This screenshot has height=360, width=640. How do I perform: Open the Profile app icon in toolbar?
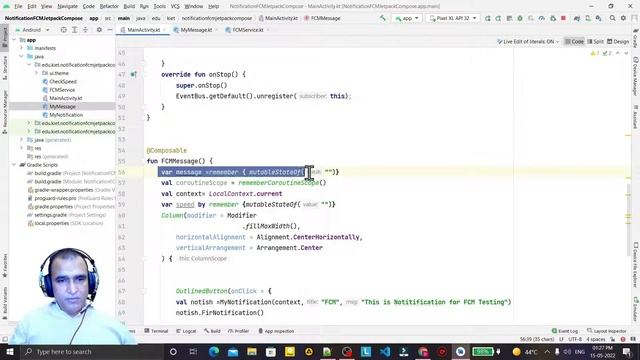tap(542, 18)
